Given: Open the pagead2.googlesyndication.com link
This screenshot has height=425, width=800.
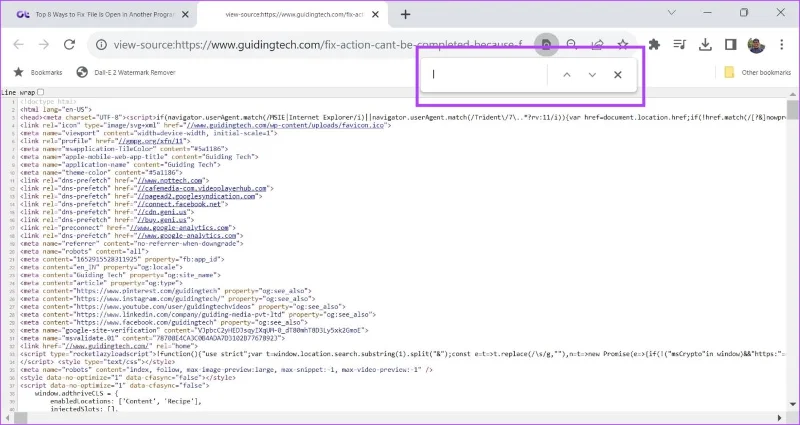Looking at the screenshot, I should point(196,196).
